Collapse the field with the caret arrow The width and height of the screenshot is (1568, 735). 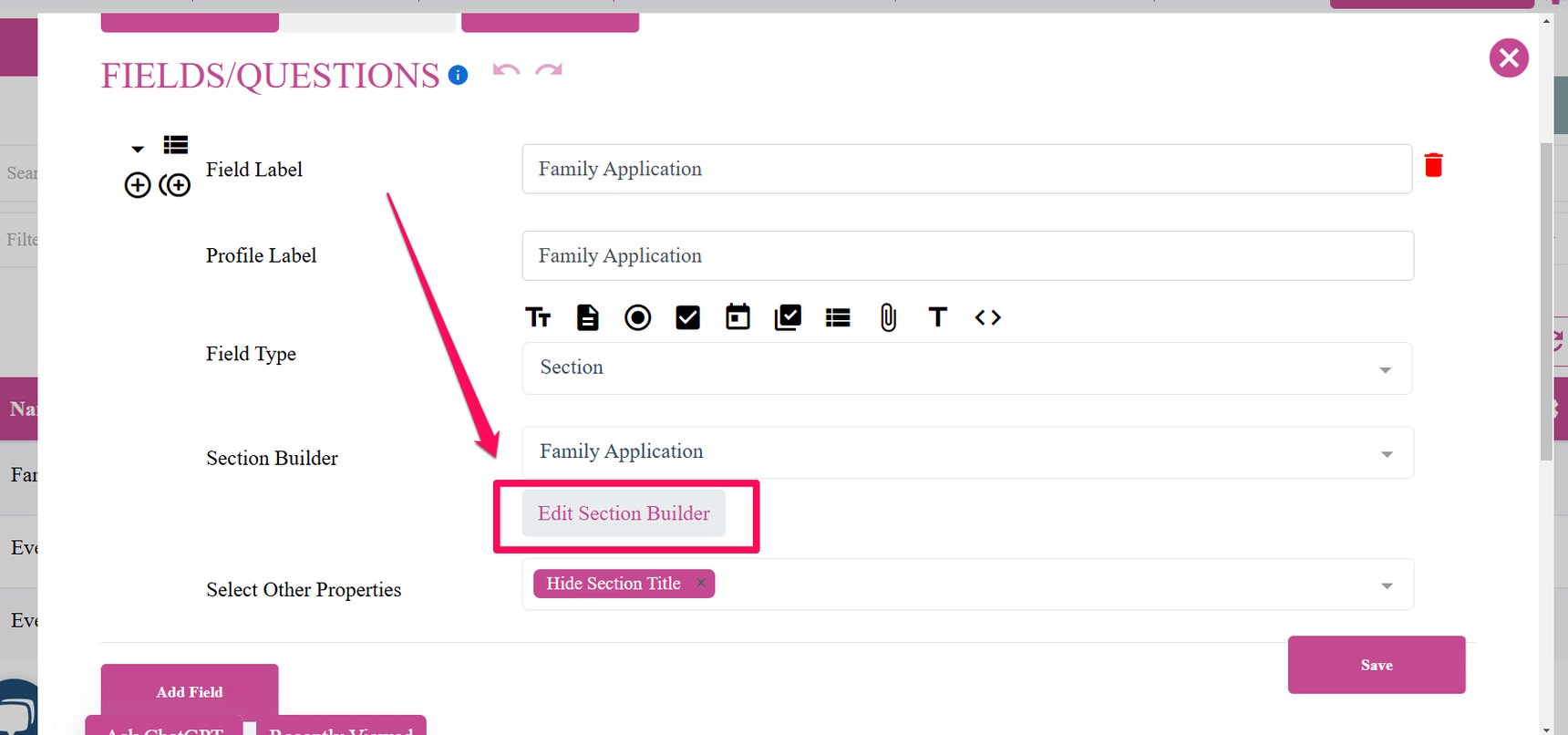pos(138,149)
